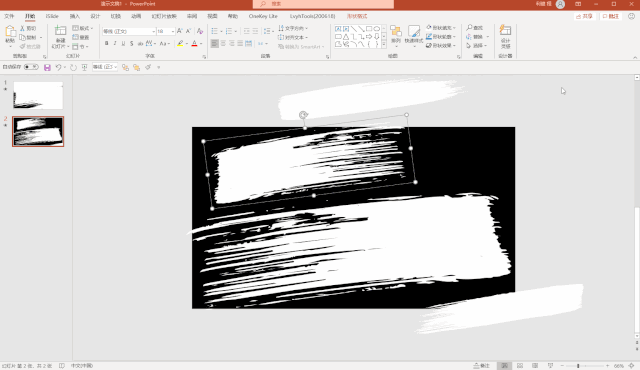The height and width of the screenshot is (370, 640).
Task: Select the Triangle shape in shapes gallery
Action: 346,37
